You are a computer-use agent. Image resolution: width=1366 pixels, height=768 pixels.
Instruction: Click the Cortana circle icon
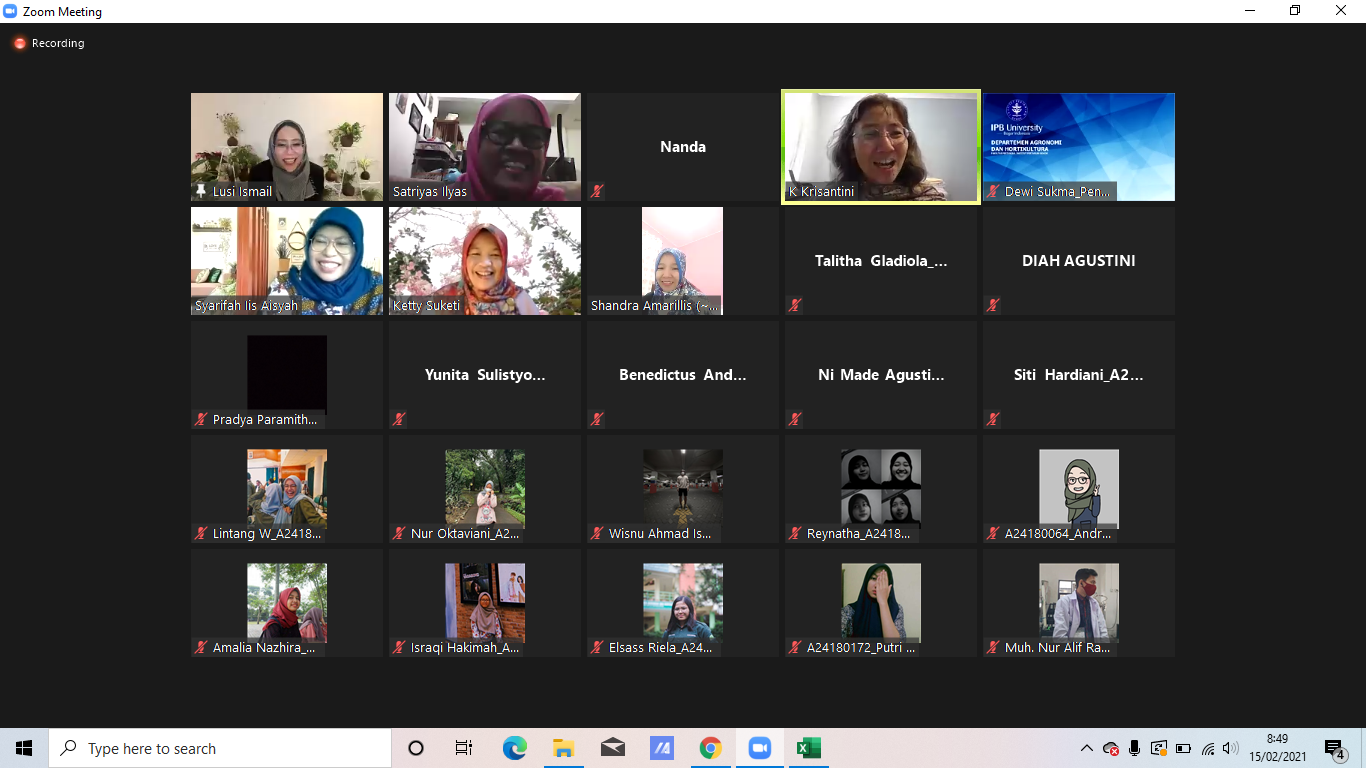pyautogui.click(x=416, y=748)
